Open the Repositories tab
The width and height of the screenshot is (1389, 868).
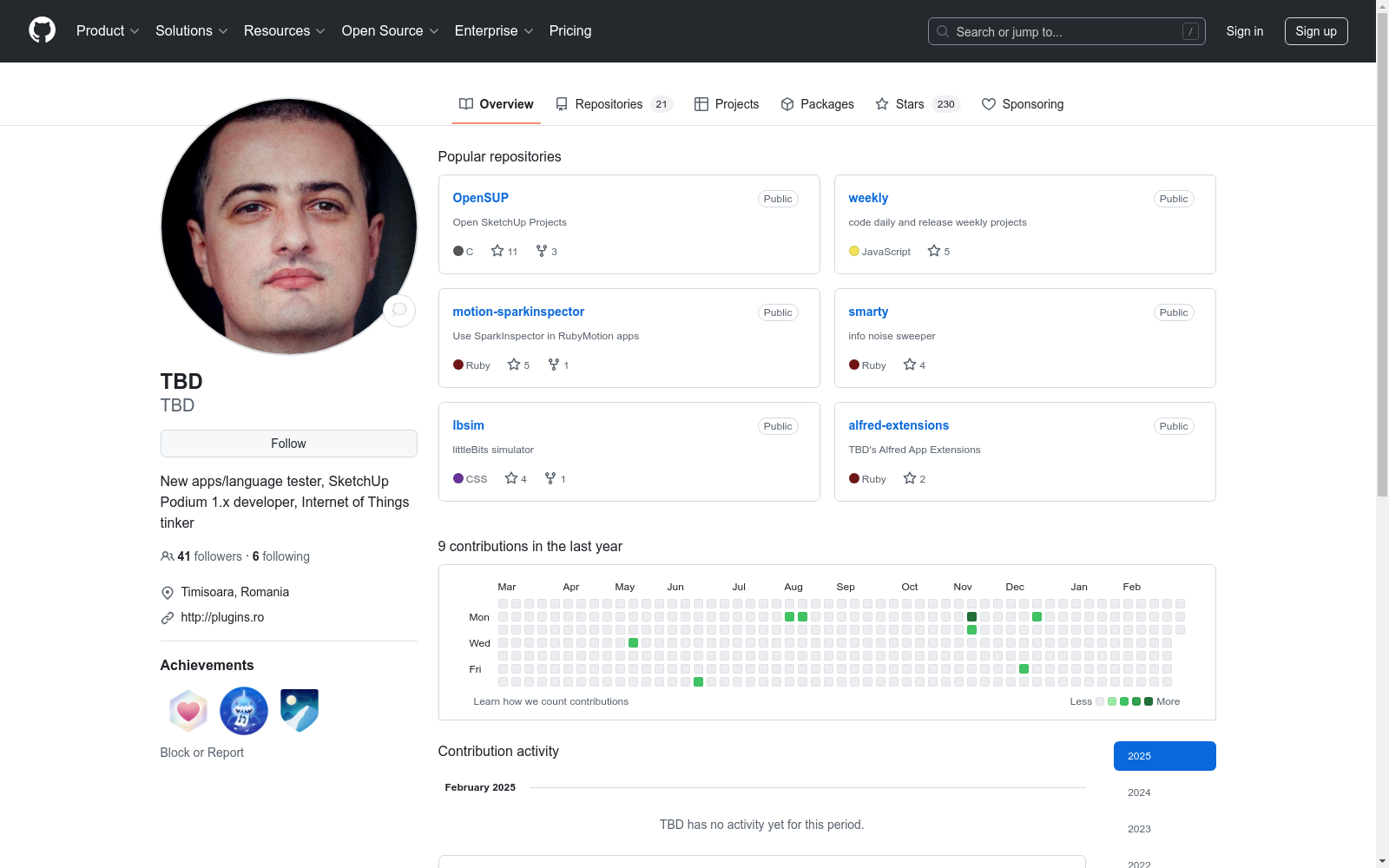pos(614,104)
